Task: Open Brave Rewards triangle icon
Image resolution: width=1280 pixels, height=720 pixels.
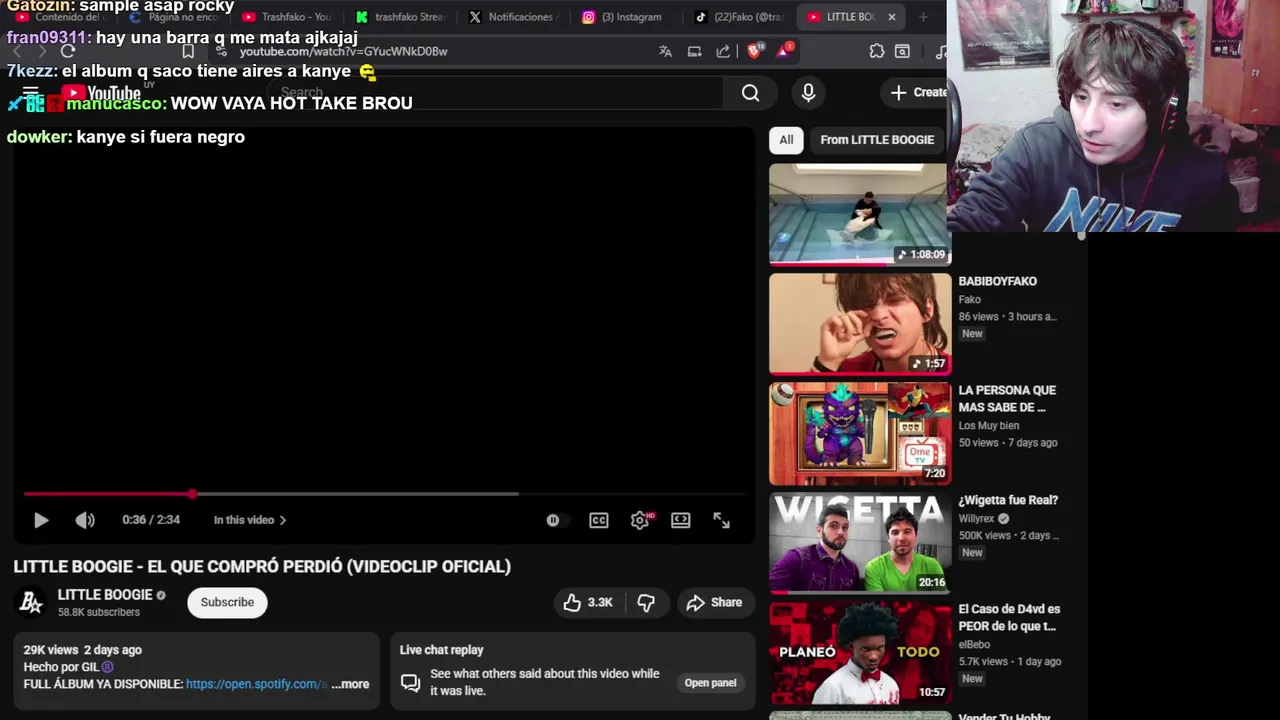Action: (x=784, y=51)
